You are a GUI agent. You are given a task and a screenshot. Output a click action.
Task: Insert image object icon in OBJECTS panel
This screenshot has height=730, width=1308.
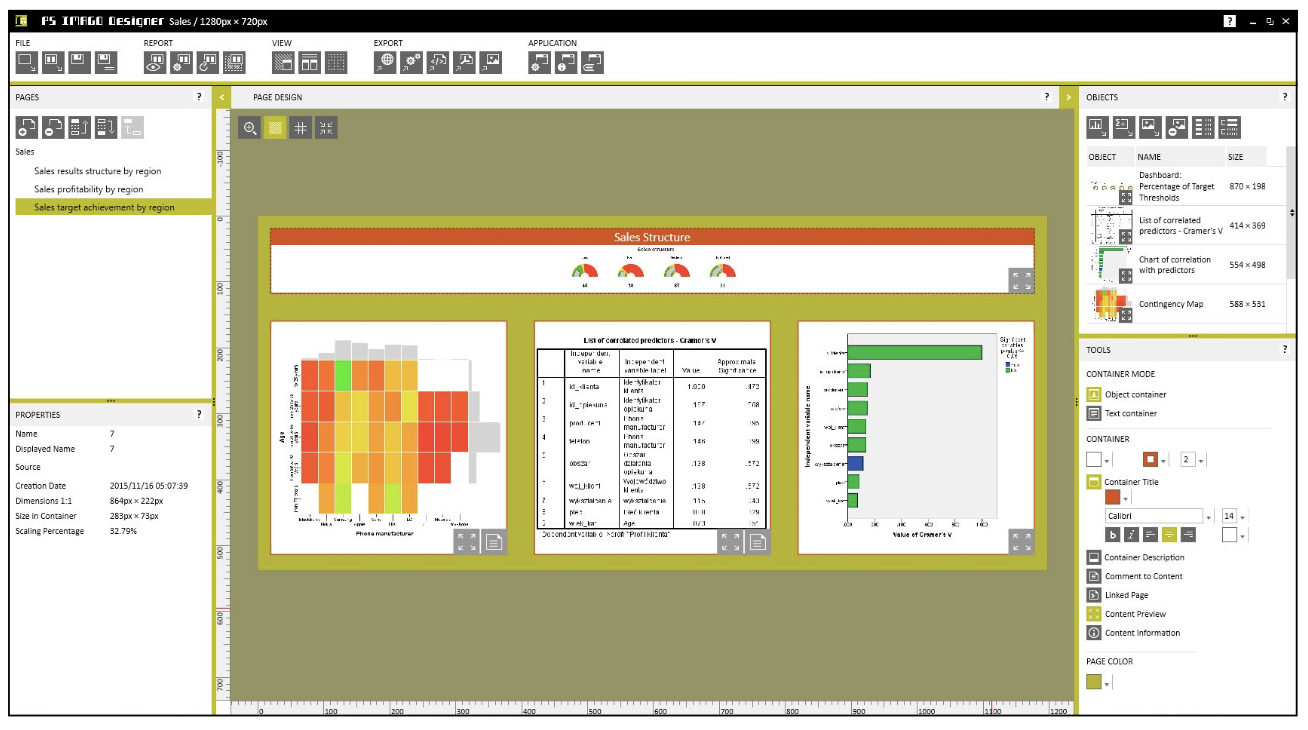[x=1150, y=127]
